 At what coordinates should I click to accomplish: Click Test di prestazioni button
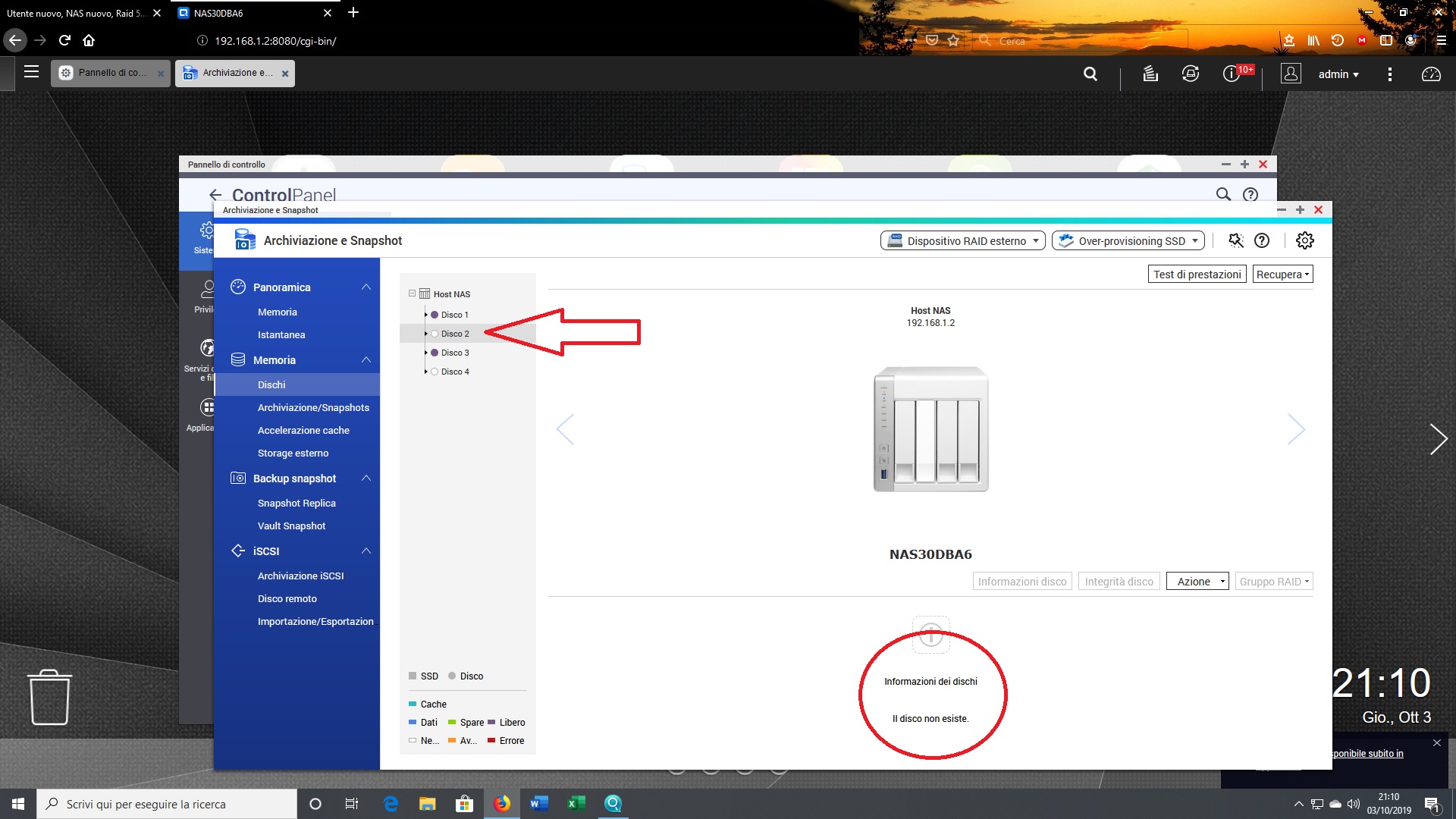click(1197, 275)
